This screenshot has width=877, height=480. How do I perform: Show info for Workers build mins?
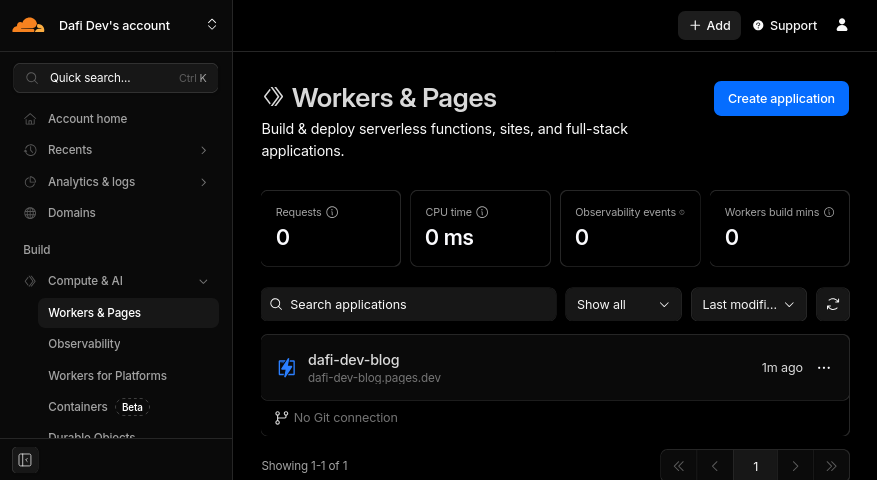(x=829, y=212)
